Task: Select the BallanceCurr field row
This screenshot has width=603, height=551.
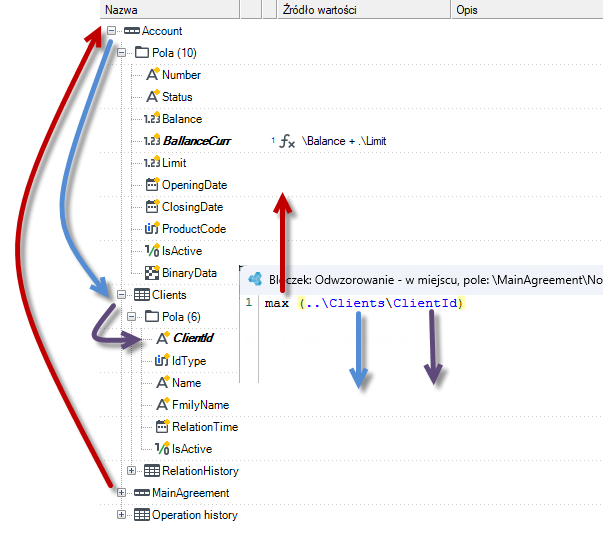Action: [197, 141]
